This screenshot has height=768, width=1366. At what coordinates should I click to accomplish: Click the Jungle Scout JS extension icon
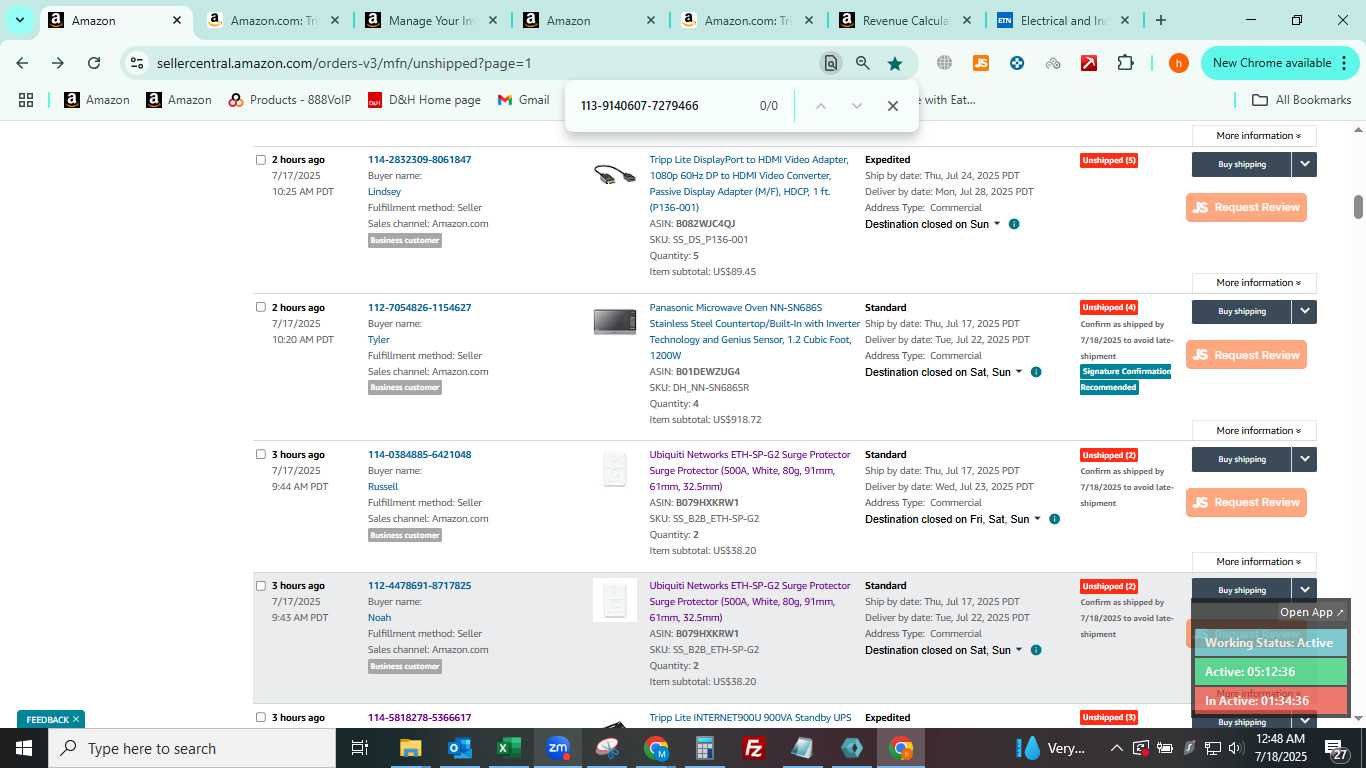tap(981, 63)
